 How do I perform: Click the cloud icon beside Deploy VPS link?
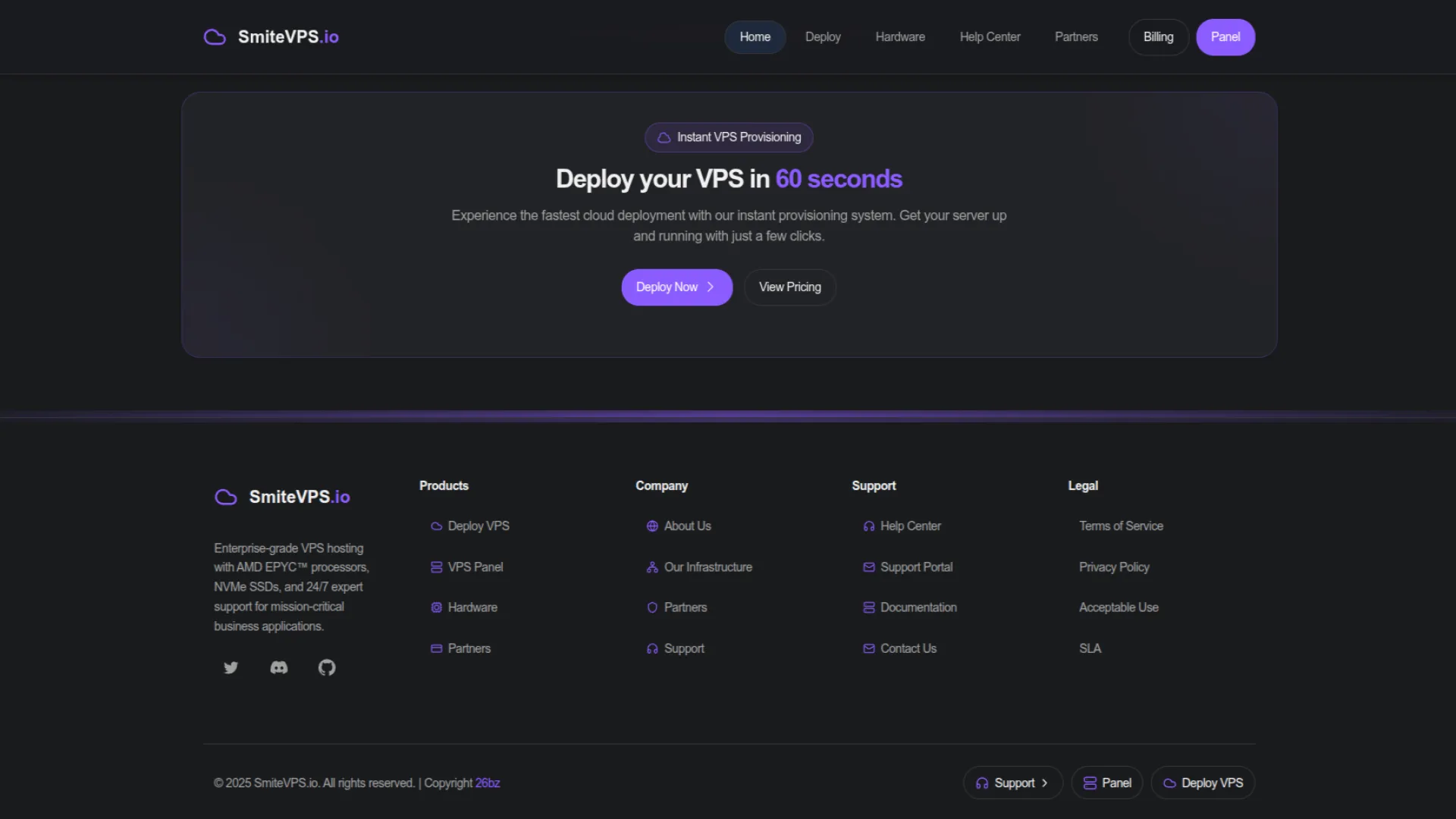[436, 526]
